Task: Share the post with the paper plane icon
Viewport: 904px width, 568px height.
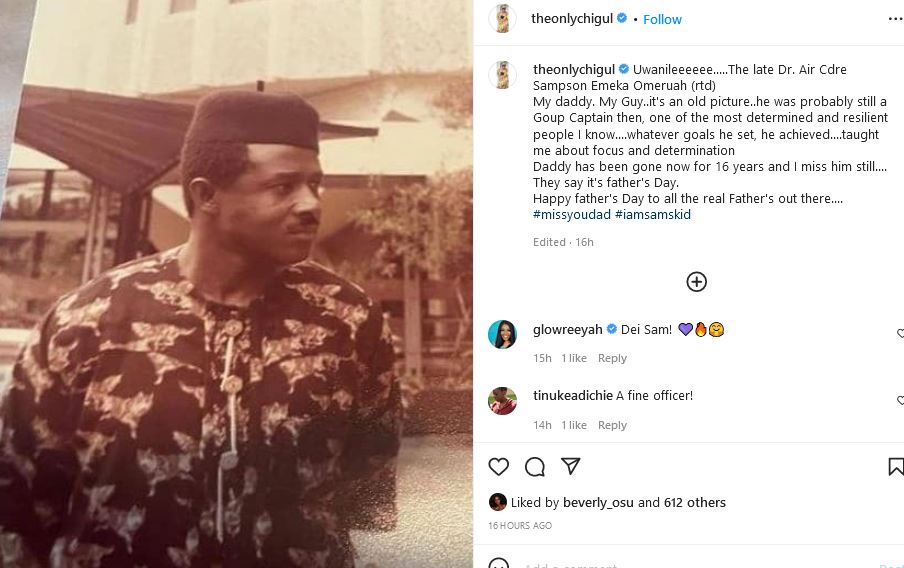Action: click(x=571, y=466)
